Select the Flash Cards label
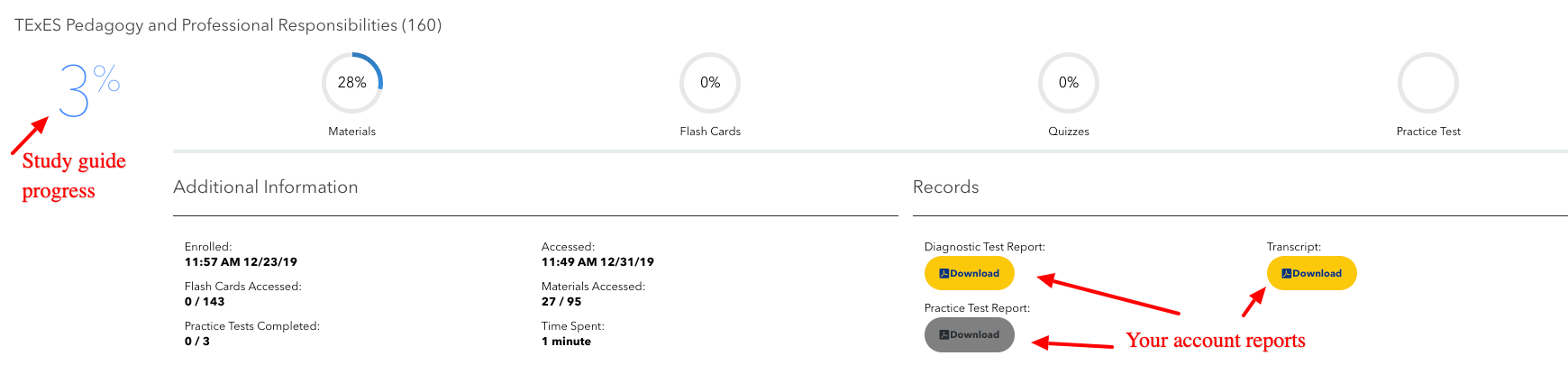 (x=710, y=132)
